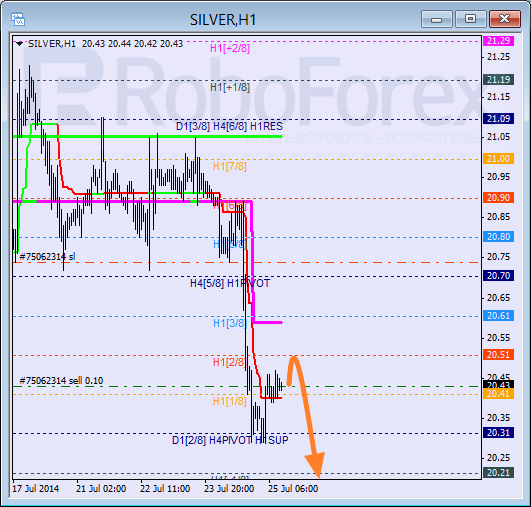Click the red 20.51 price level tag
Image resolution: width=531 pixels, height=507 pixels.
pos(498,355)
